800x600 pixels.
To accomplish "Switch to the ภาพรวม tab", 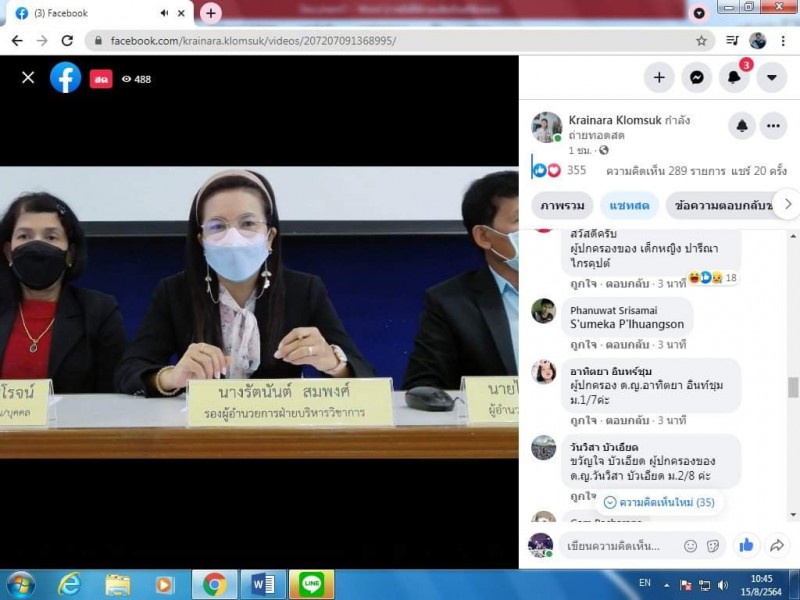I will [x=562, y=206].
